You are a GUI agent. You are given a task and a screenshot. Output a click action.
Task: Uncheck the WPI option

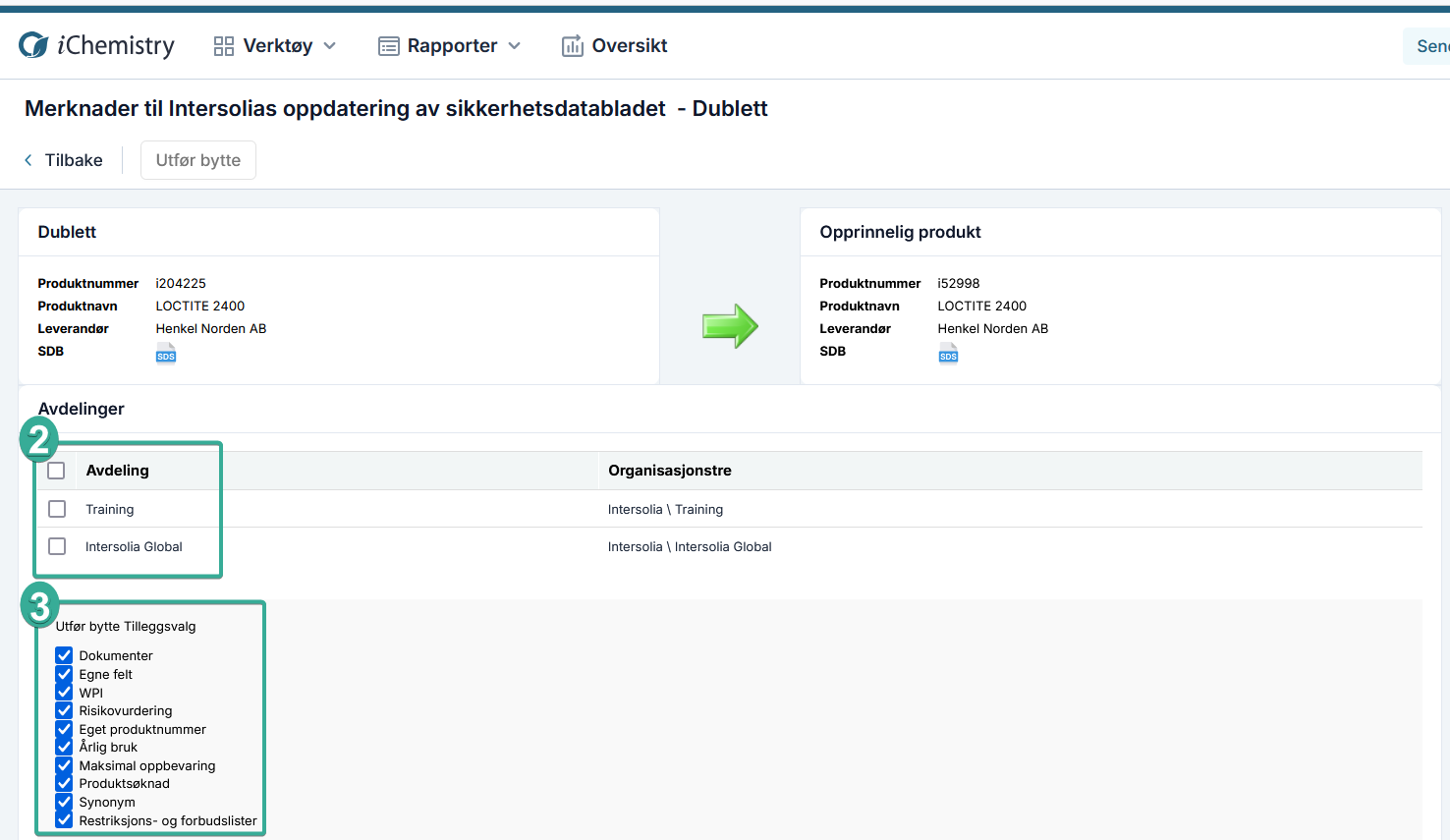coord(64,693)
